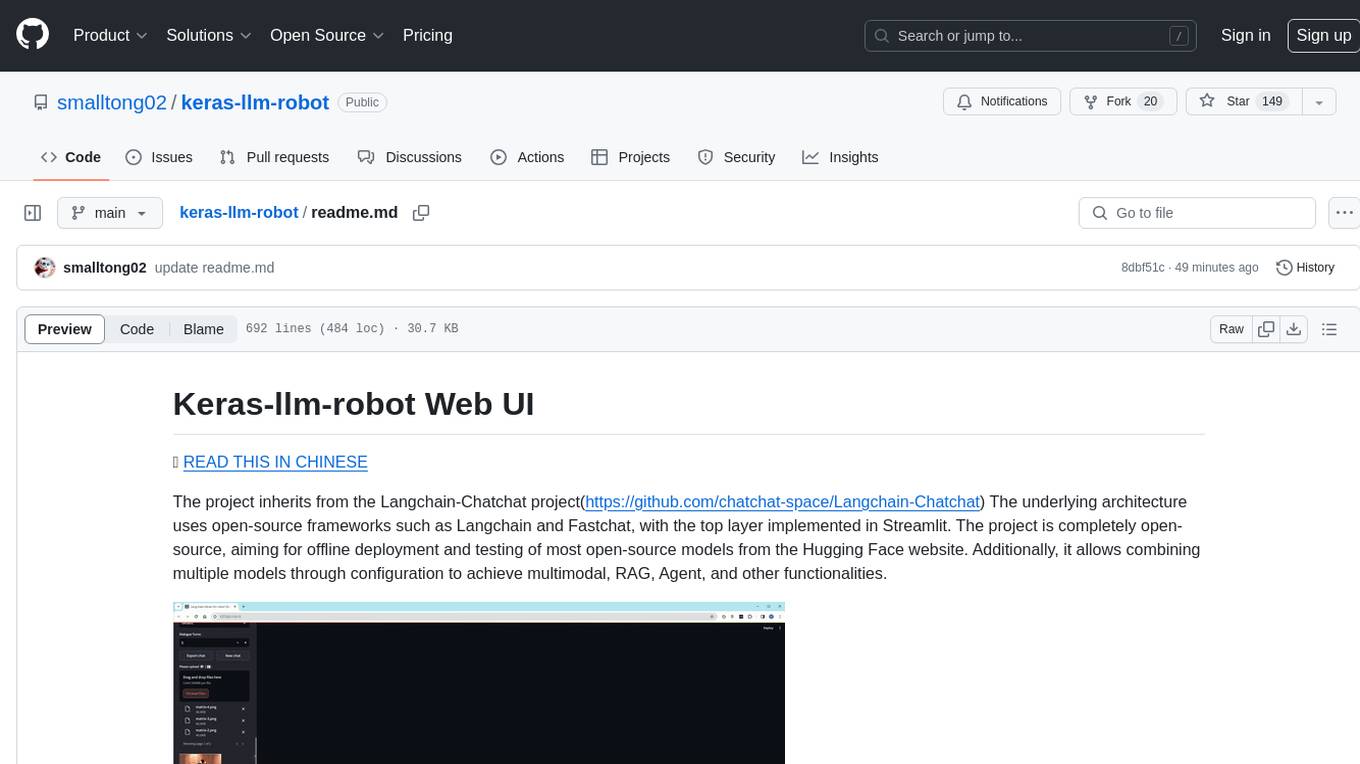Switch to the Issues tab

pos(159,157)
